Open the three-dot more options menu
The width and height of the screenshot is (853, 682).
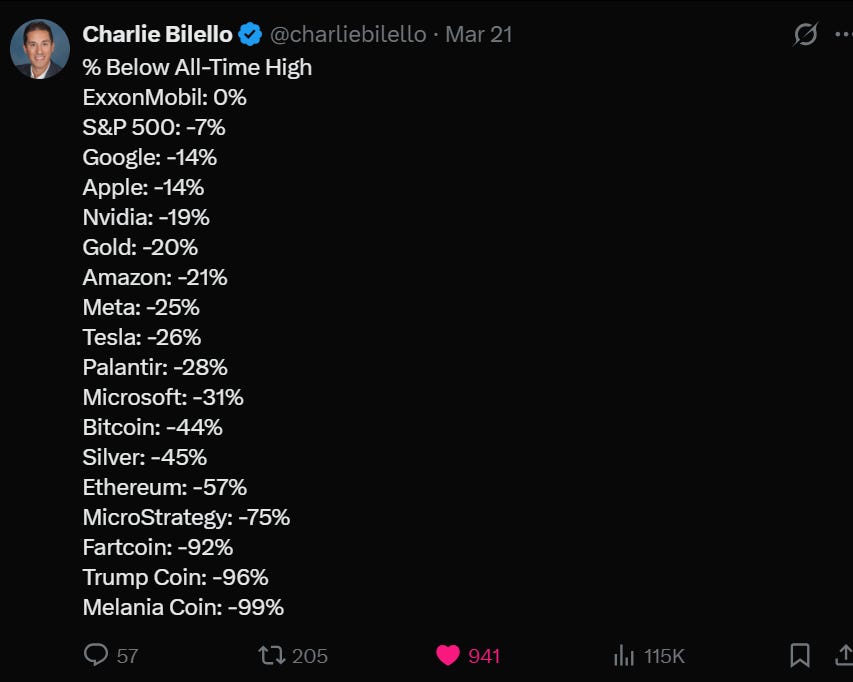[x=844, y=34]
